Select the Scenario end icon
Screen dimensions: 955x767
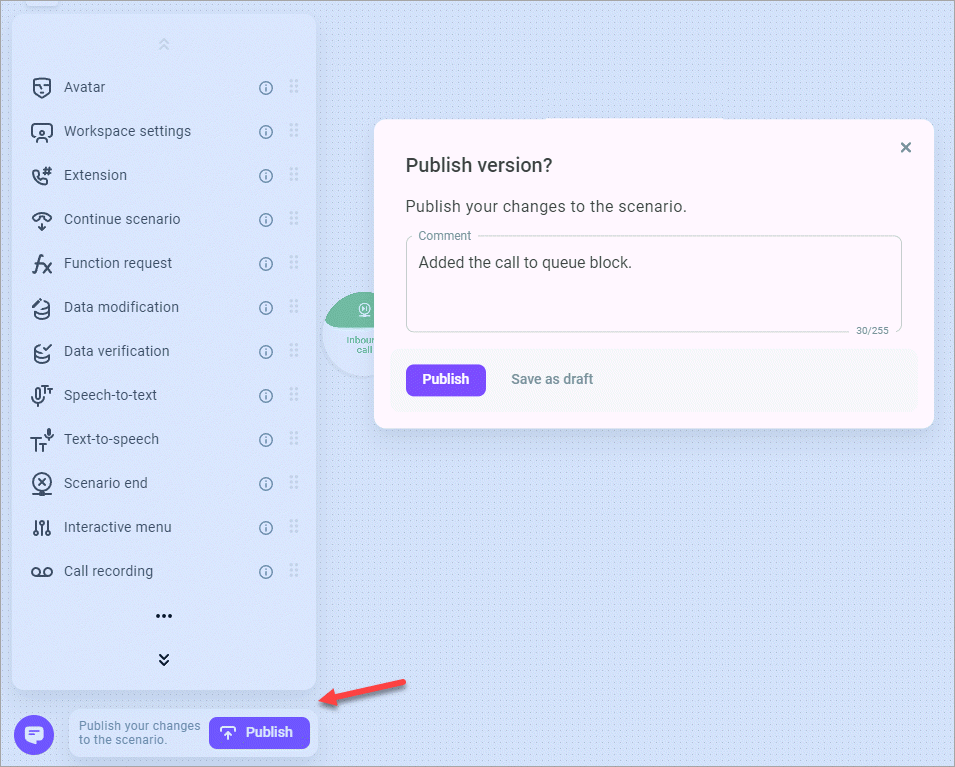coord(41,484)
